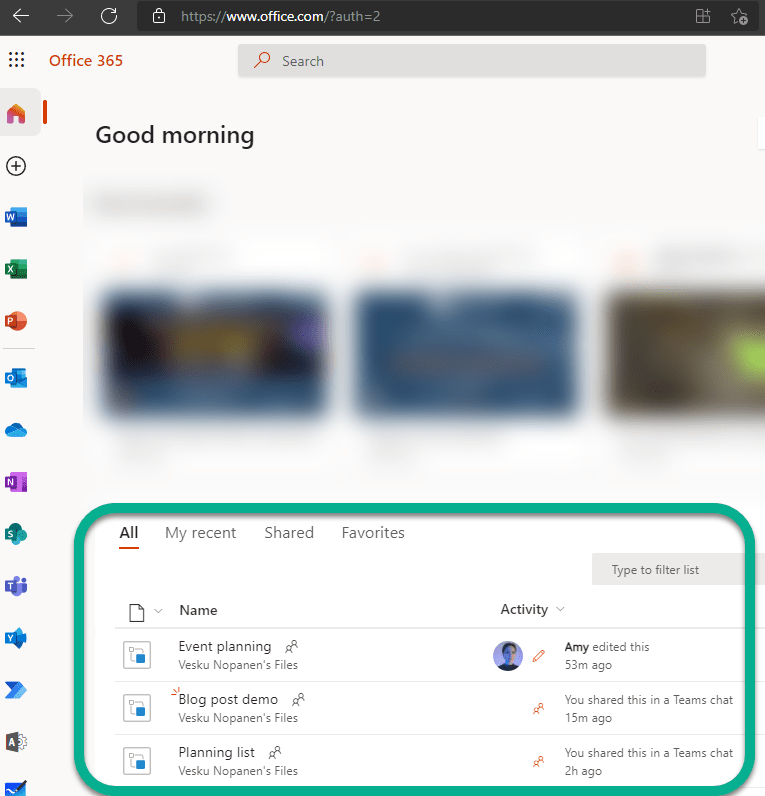
Task: Open Outlook from the sidebar
Action: click(16, 378)
